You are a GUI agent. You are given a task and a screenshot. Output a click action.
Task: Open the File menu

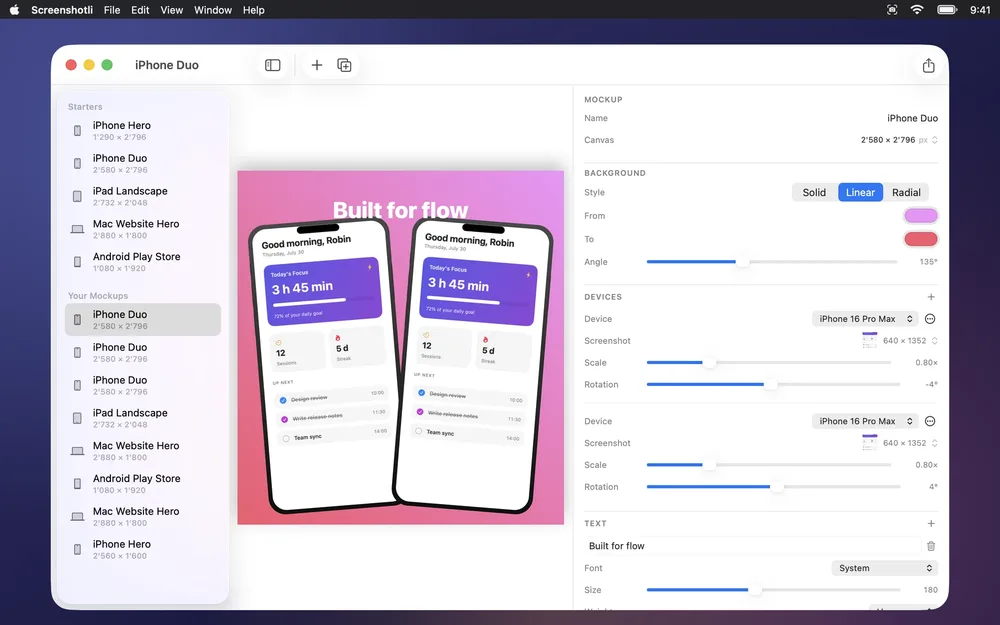(112, 10)
